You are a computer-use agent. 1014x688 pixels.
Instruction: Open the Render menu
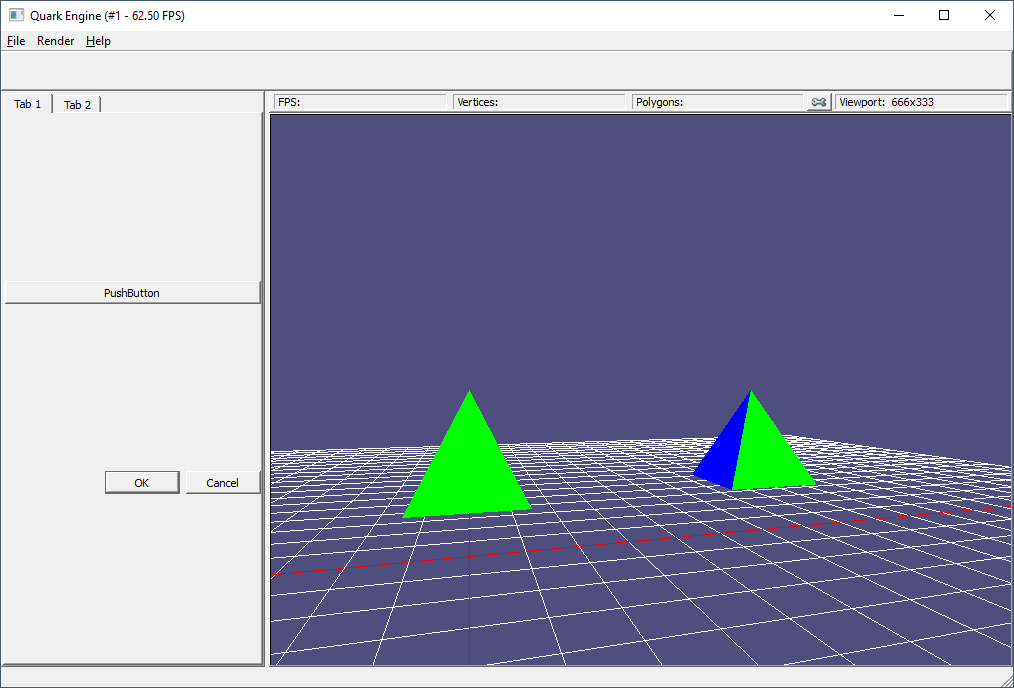56,41
